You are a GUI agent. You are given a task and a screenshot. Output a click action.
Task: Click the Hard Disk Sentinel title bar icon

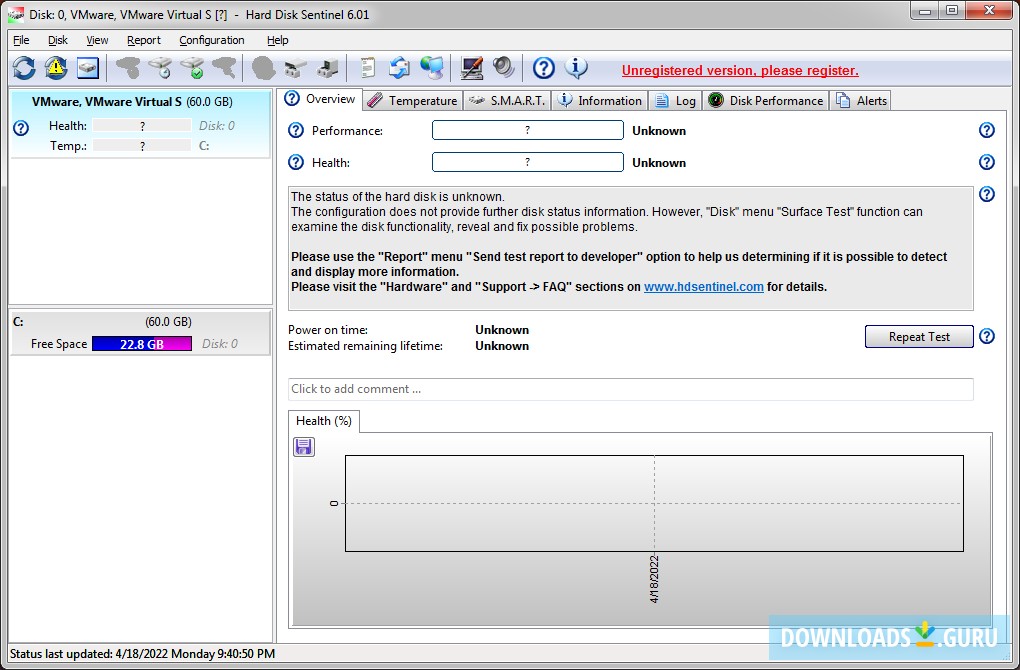(x=16, y=14)
